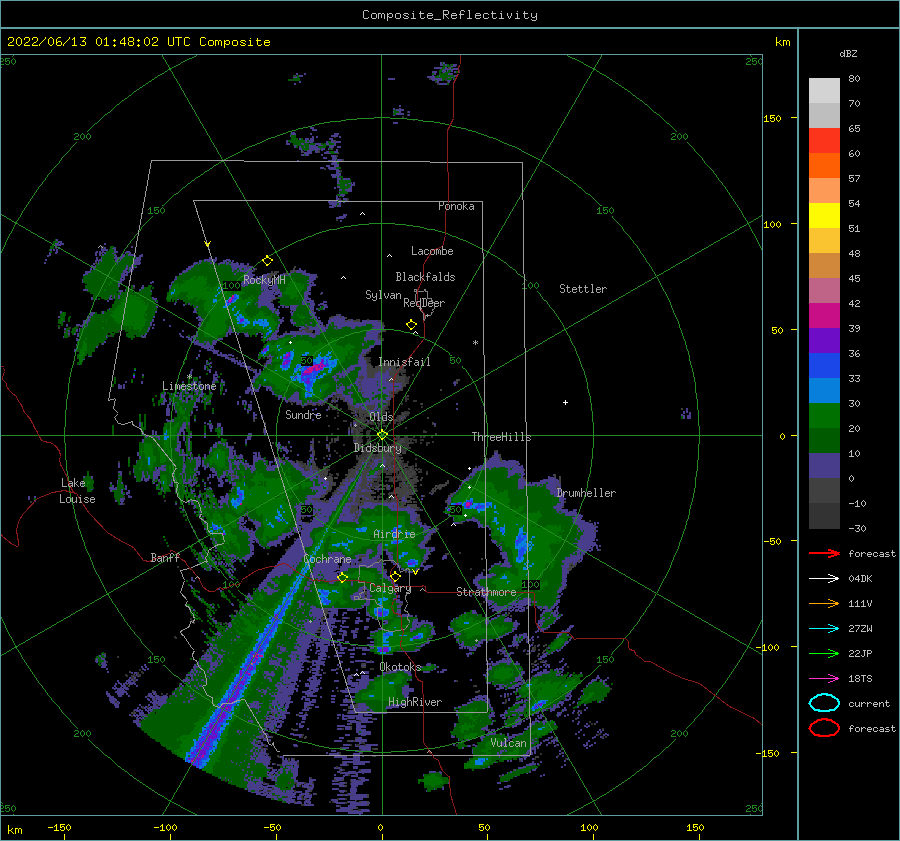The width and height of the screenshot is (900, 841).
Task: Click the Calgary city label
Action: (390, 588)
